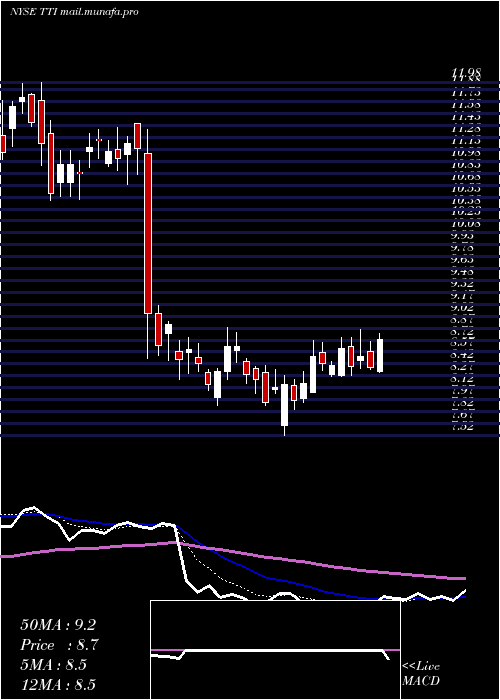Viewport: 500px width, 700px height.
Task: Select the Price : 8.7 label
Action: point(59,645)
